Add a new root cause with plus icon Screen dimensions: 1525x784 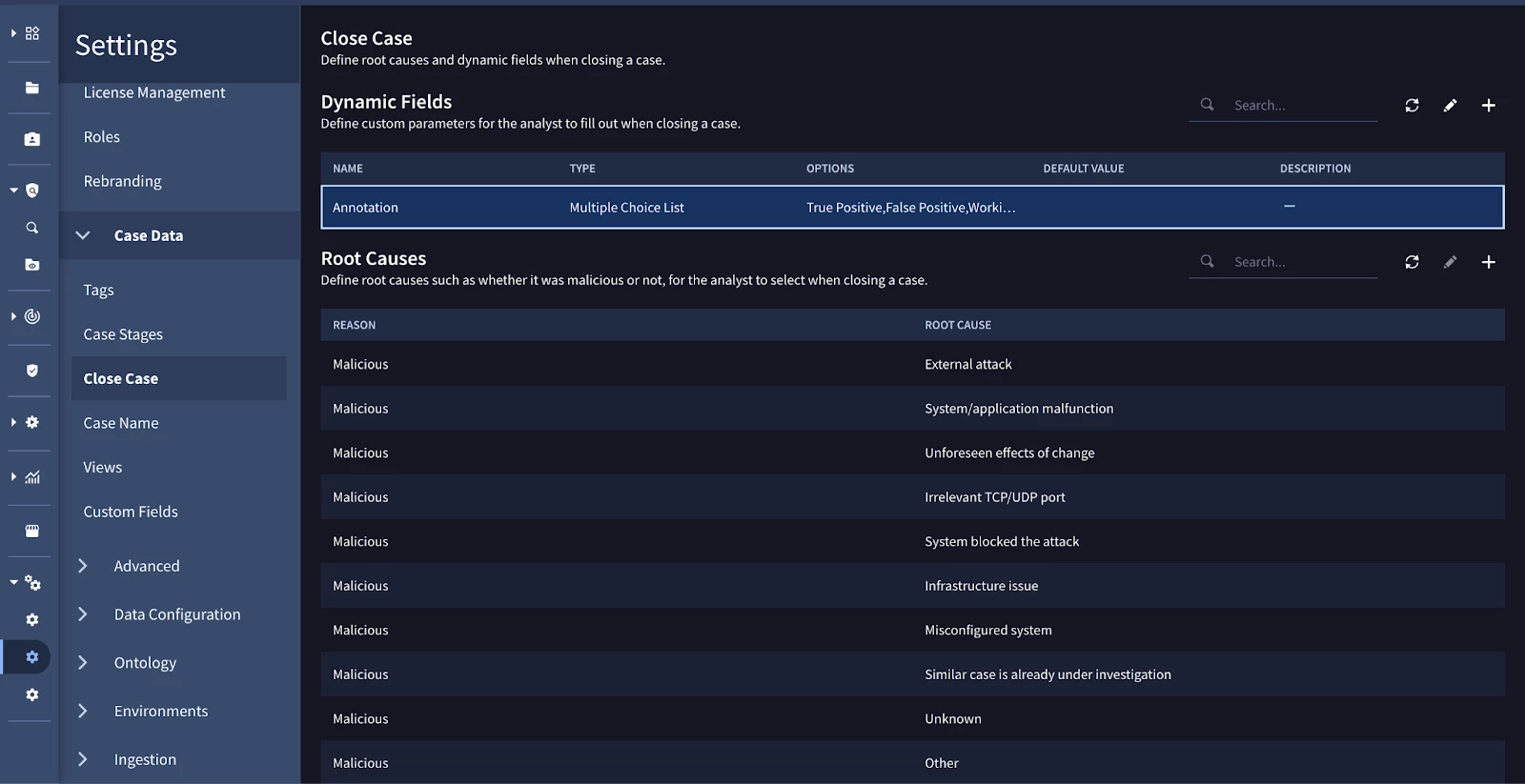[1488, 262]
